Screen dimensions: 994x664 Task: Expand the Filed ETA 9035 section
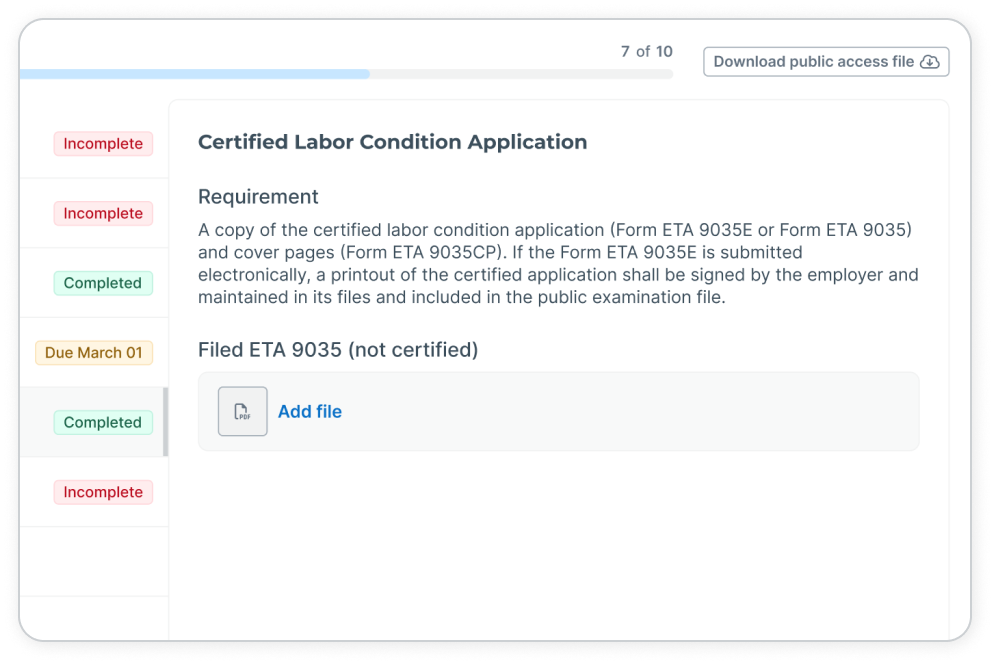click(337, 349)
